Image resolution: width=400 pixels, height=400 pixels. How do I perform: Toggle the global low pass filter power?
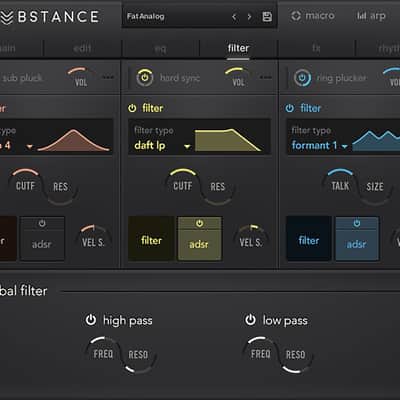pyautogui.click(x=250, y=320)
